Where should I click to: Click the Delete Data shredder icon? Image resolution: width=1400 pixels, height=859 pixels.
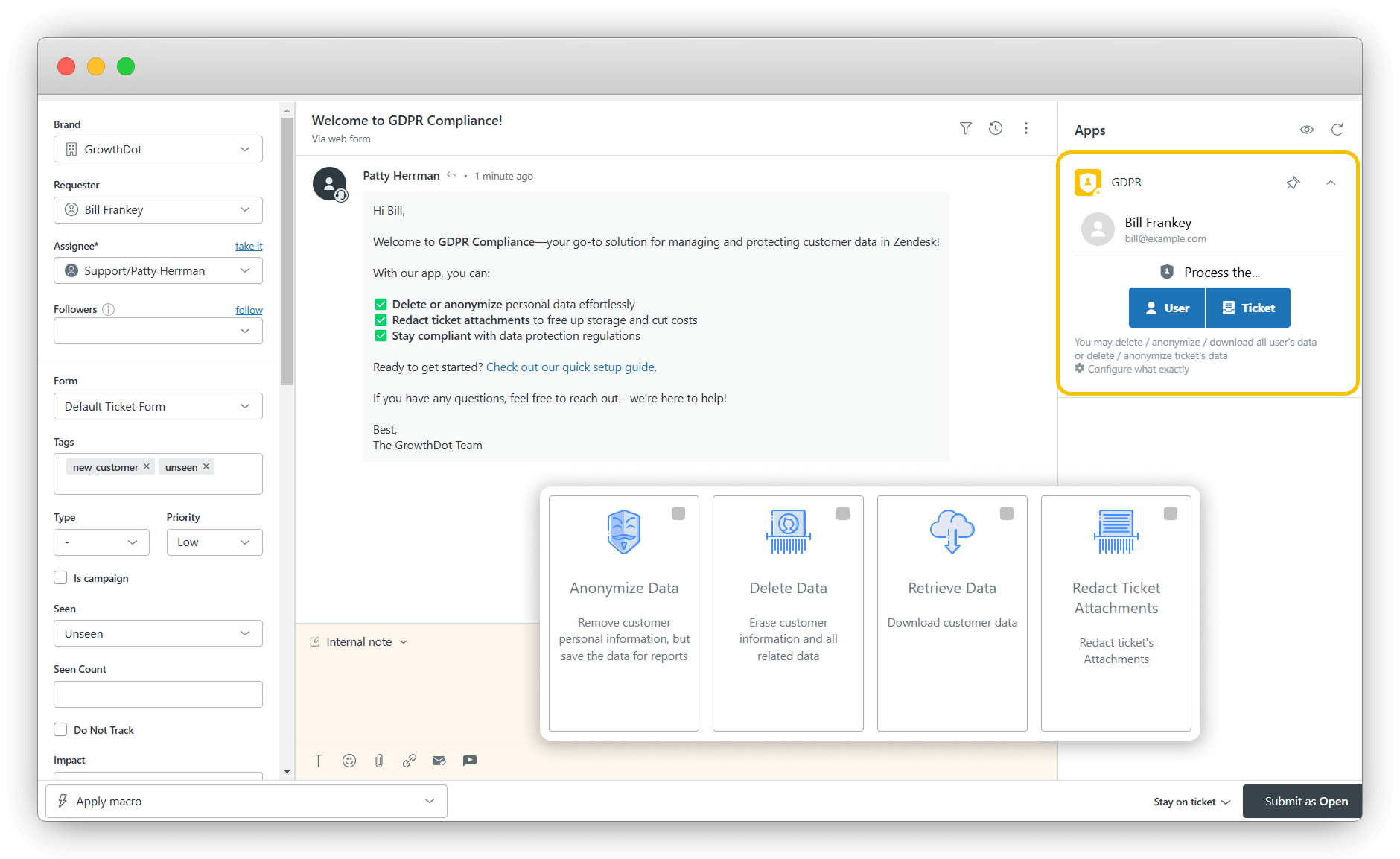(x=788, y=532)
